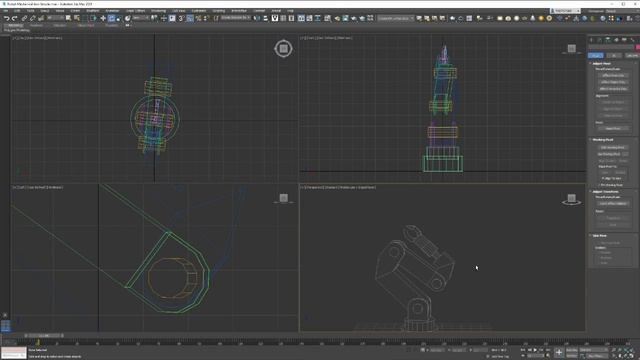Undo the last action in main toolbar

[x=7, y=18]
